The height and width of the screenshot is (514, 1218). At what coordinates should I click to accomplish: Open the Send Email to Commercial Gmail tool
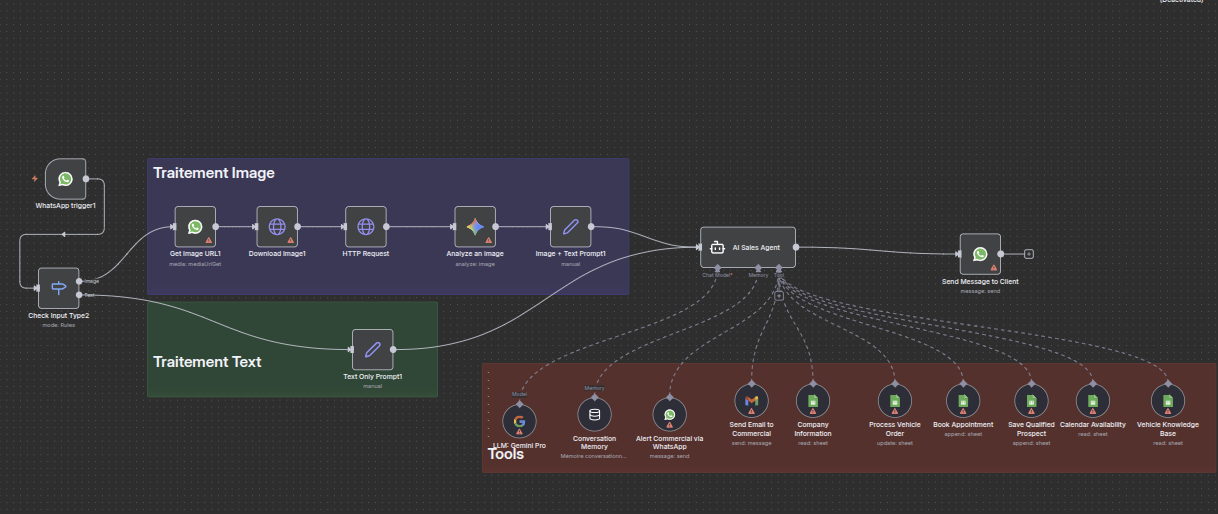751,401
